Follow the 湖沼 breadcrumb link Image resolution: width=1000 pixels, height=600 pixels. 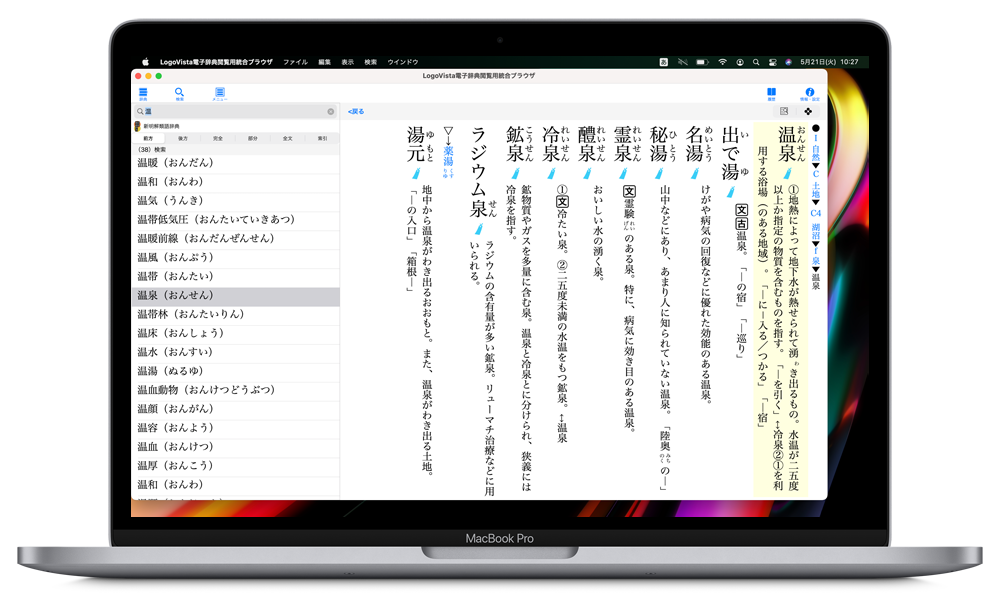(x=816, y=231)
